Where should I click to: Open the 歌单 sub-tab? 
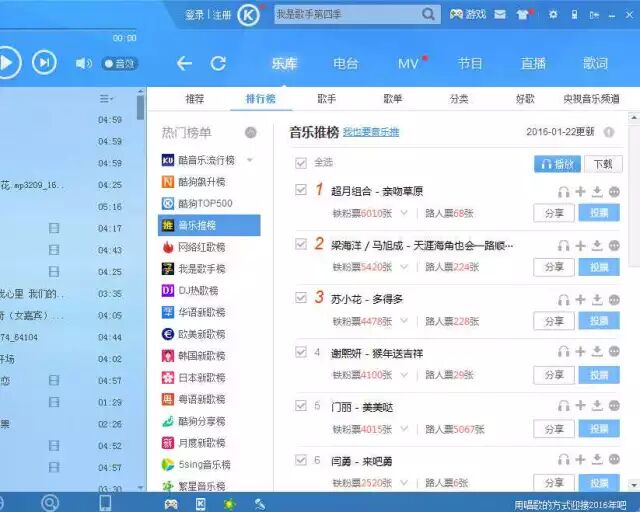coord(393,99)
